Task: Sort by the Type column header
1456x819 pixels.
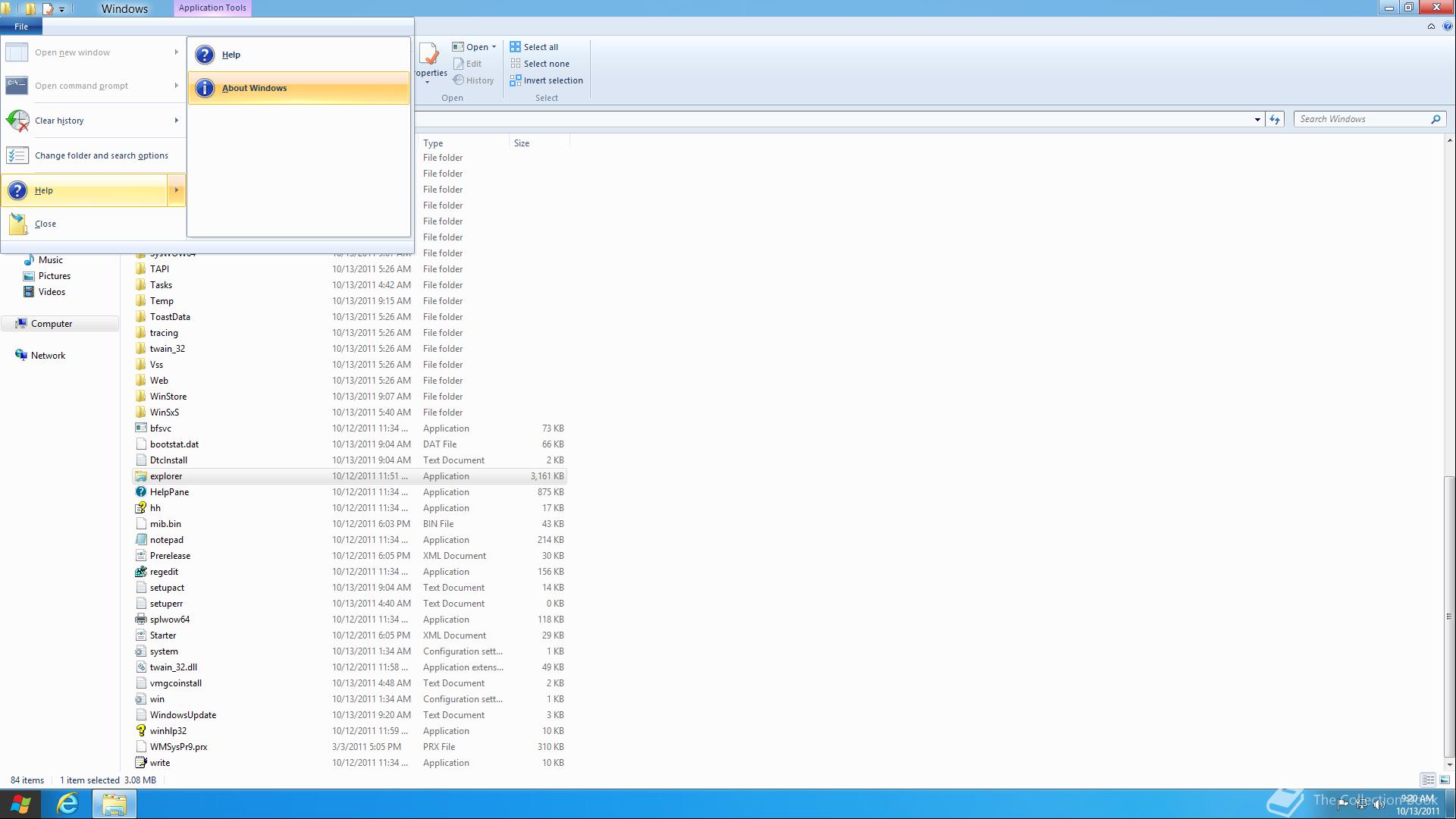Action: click(x=463, y=143)
